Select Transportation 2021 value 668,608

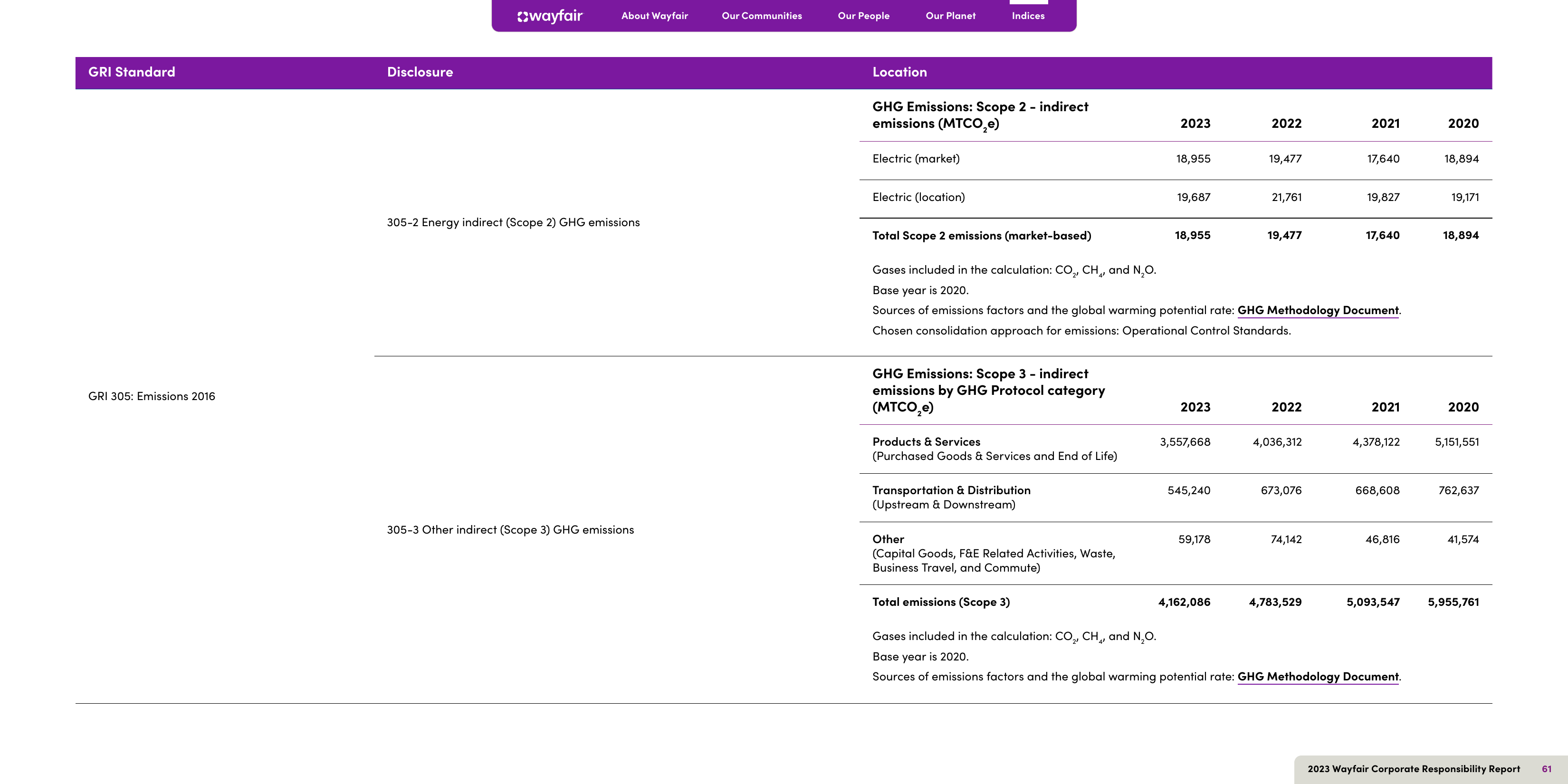(1377, 491)
